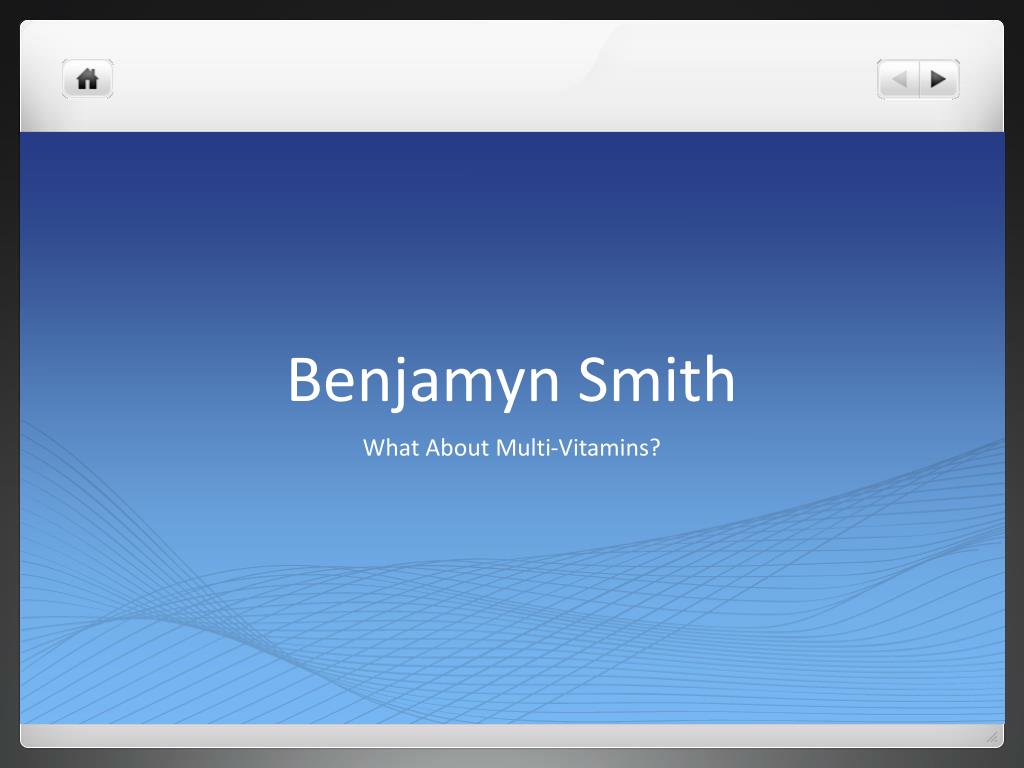Go back with the previous arrow button
Screen dimensions: 1024x768
coord(899,79)
